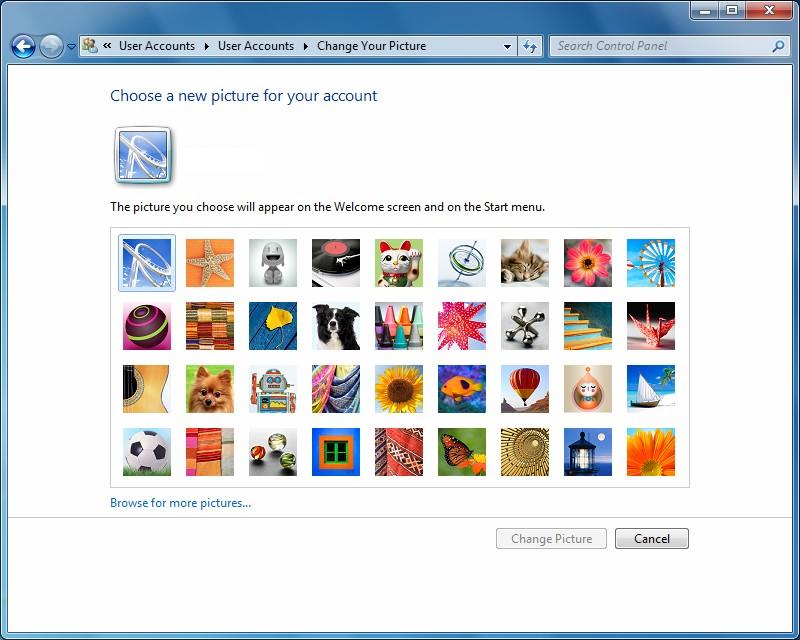Choose the red and orange striped cloth picture
800x640 pixels.
(210, 452)
